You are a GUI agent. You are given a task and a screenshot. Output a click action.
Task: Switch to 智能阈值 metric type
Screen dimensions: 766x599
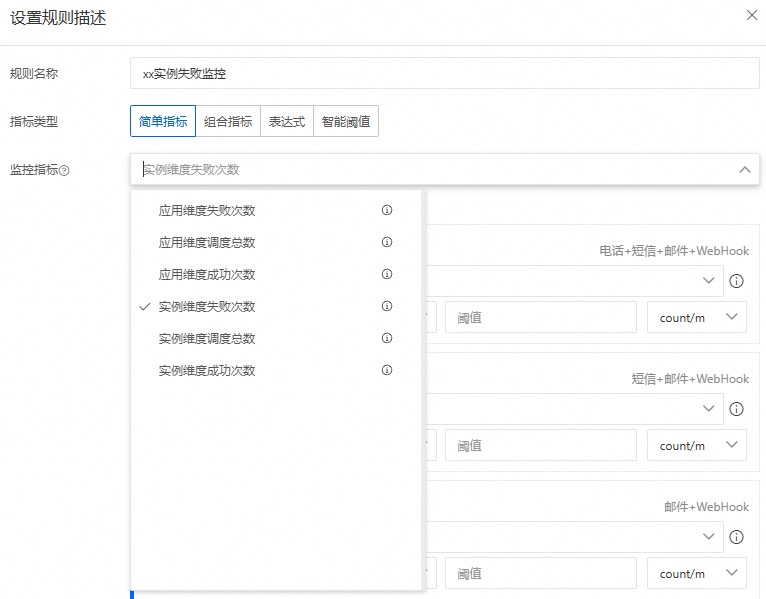click(x=346, y=121)
